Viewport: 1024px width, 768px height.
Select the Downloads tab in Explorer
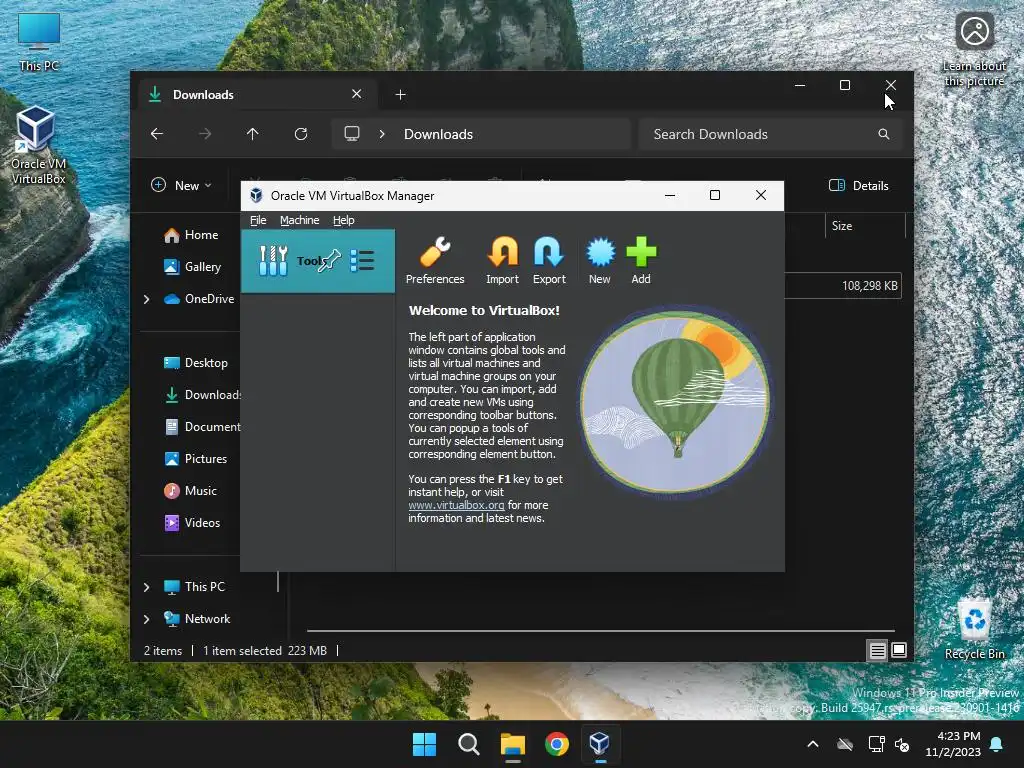tap(258, 95)
